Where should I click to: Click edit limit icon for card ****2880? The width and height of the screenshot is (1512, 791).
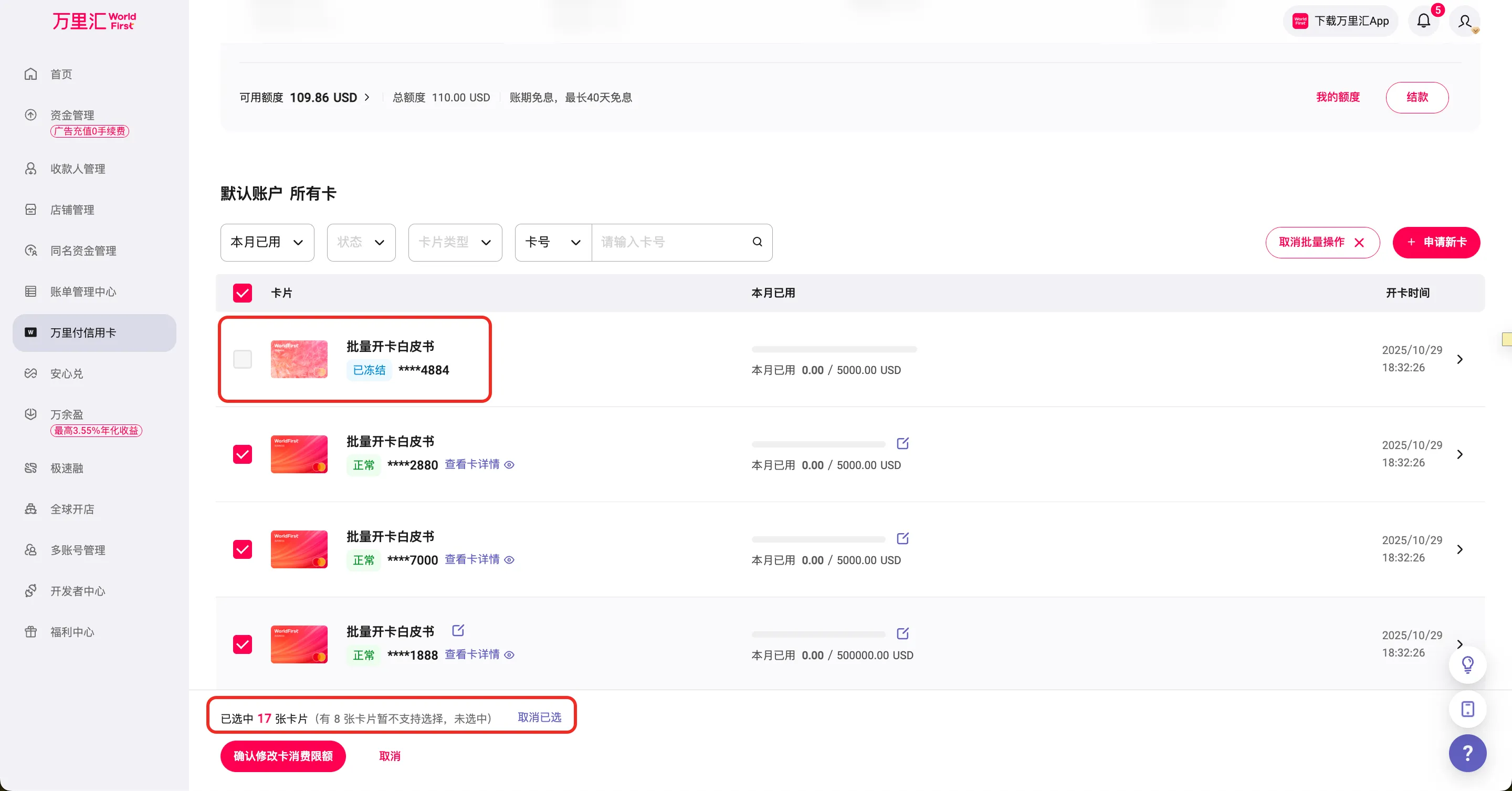click(903, 443)
